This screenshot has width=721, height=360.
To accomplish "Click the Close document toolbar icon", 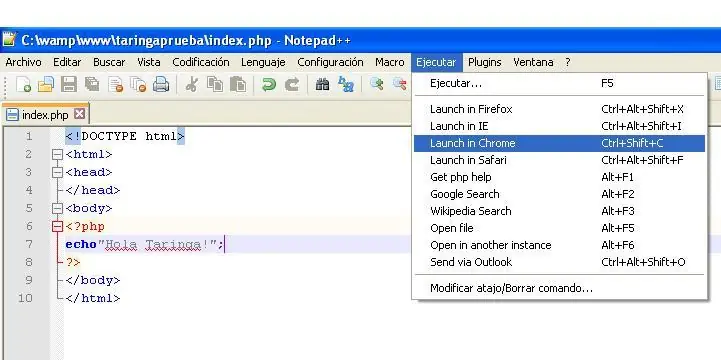I will pos(116,85).
